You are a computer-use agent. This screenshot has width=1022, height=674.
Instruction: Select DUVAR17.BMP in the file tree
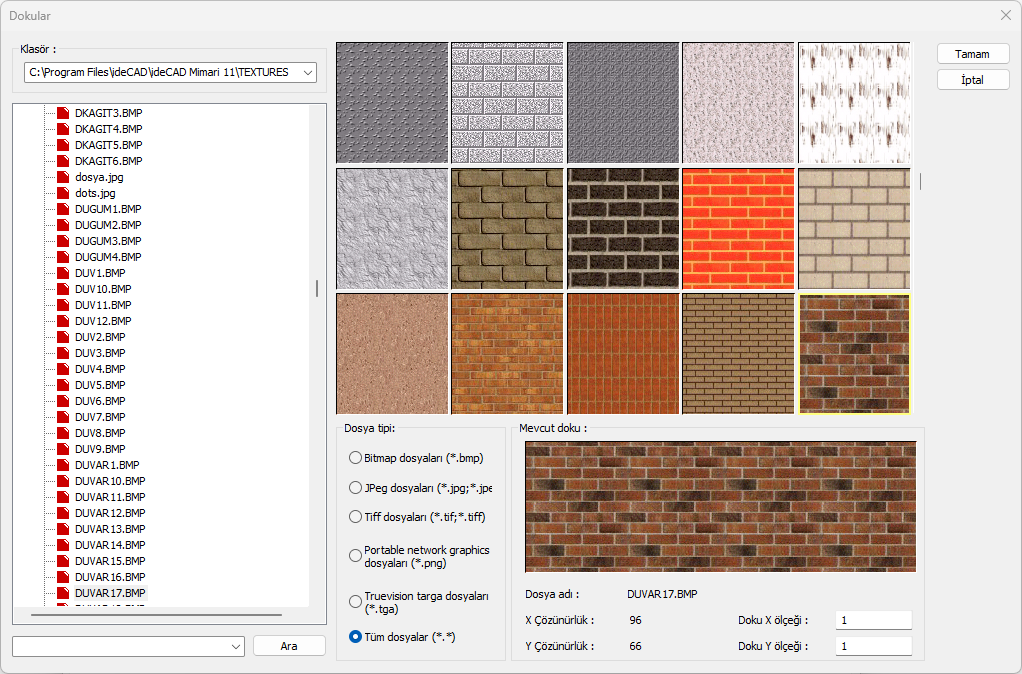click(x=109, y=593)
